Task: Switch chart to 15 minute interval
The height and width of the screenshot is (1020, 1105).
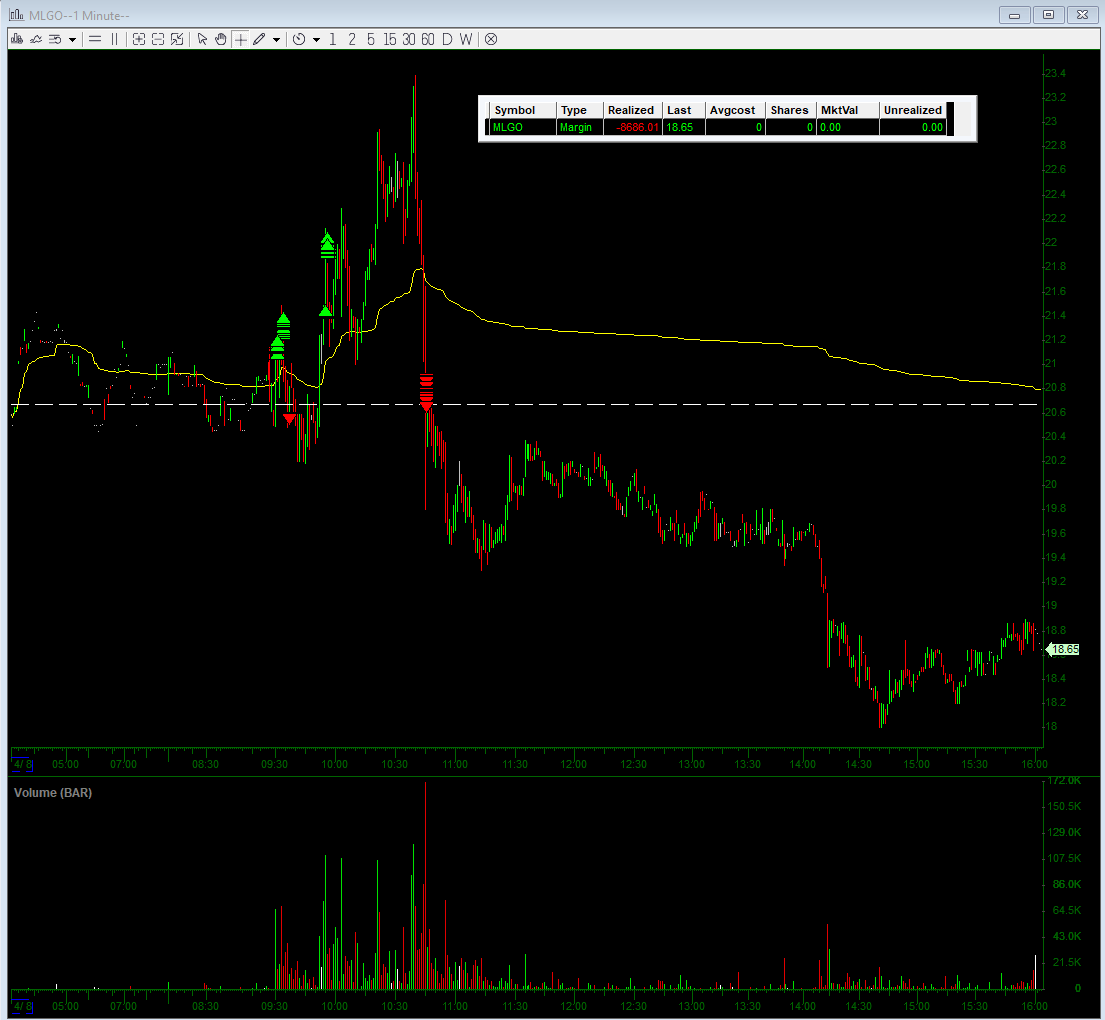Action: click(x=390, y=39)
